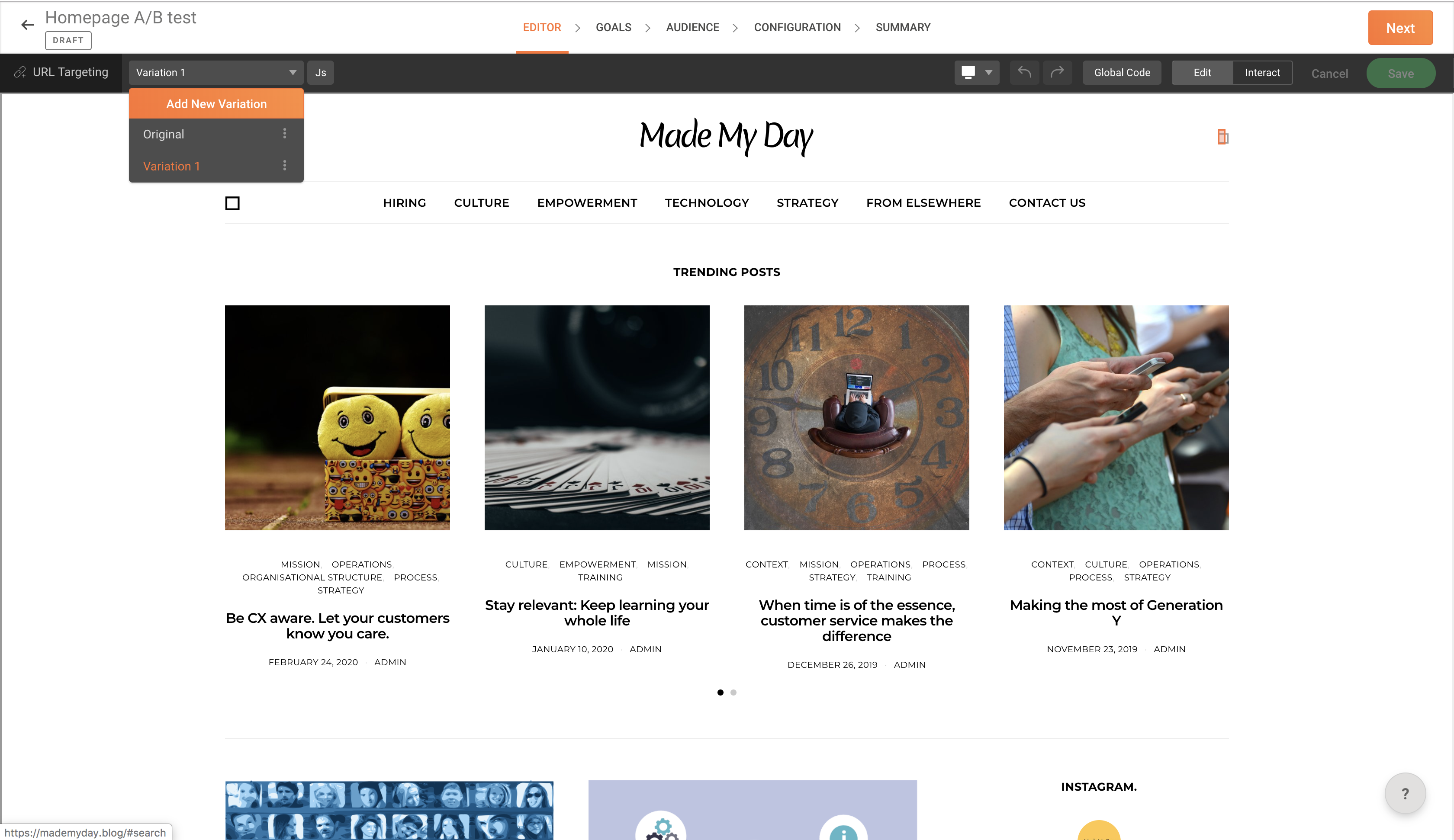1454x840 pixels.
Task: Open the clock image post thumbnail
Action: pos(857,418)
